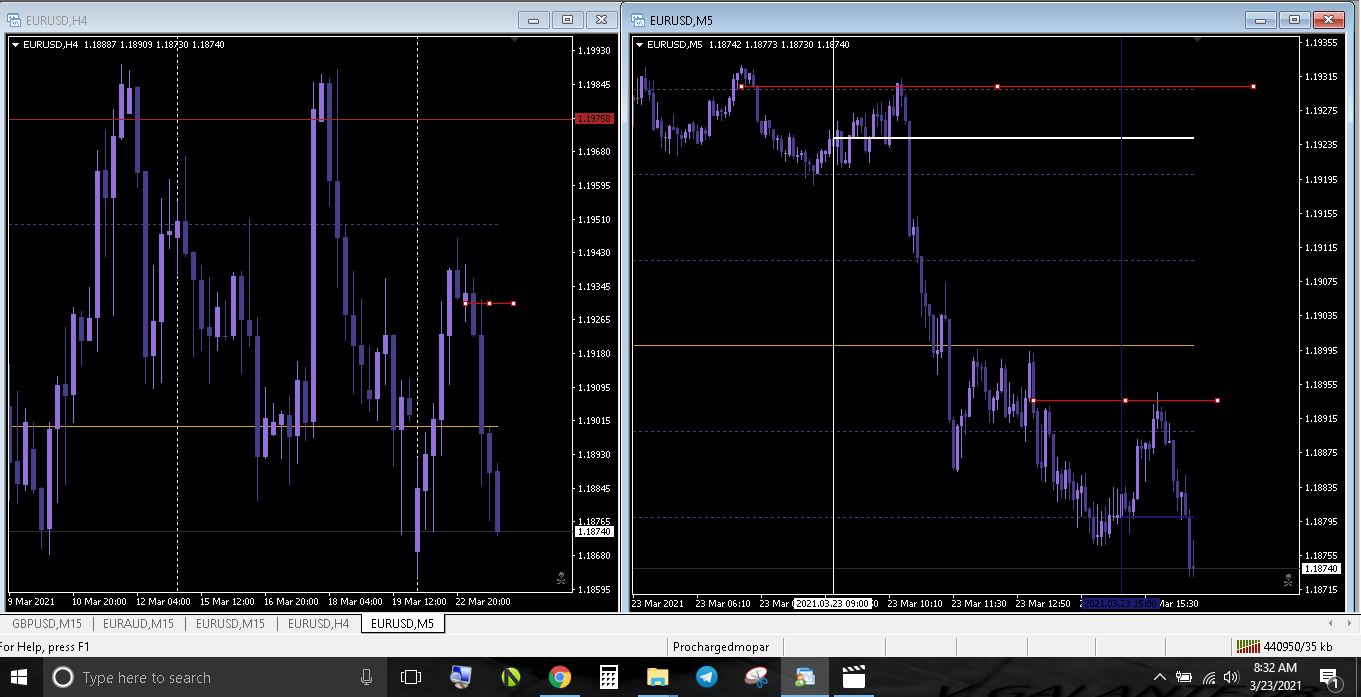
Task: Select the EURUSD,M15 chart tab
Action: [230, 623]
